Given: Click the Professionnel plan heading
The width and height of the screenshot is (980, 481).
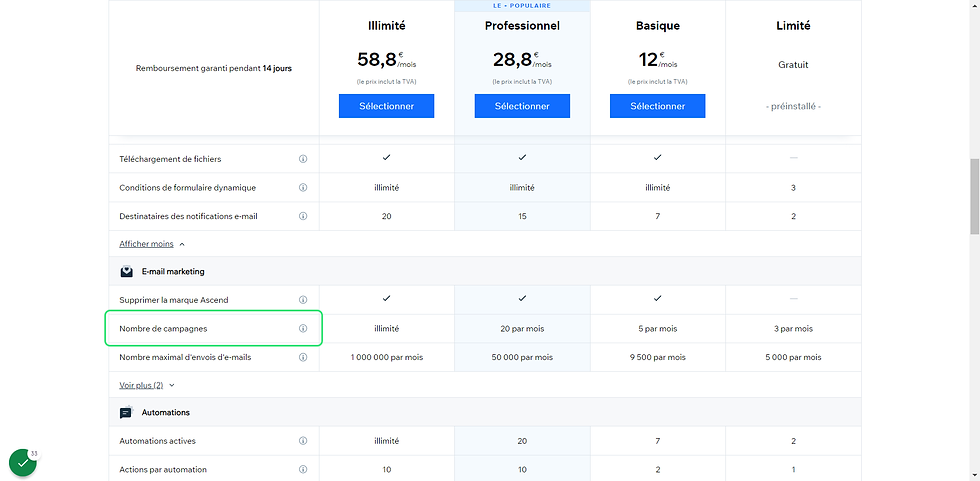Looking at the screenshot, I should pos(522,26).
